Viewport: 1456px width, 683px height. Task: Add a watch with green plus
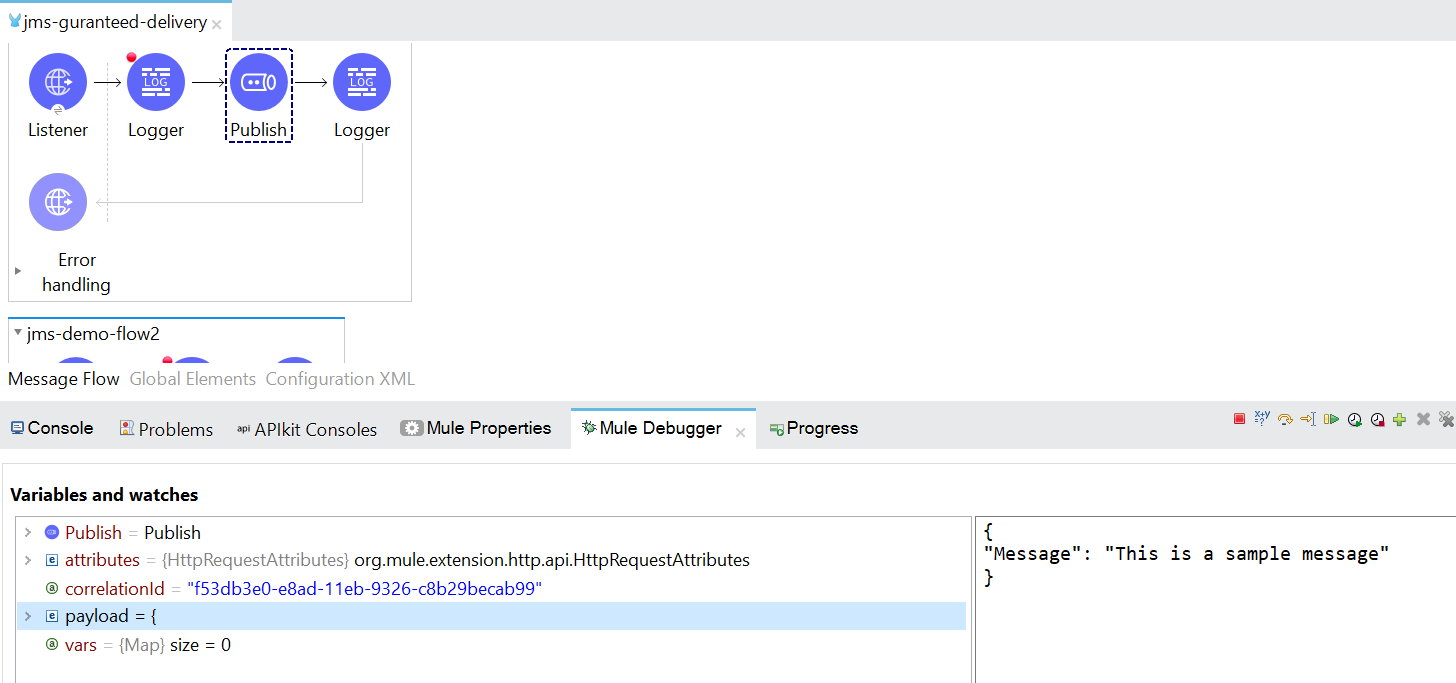pos(1400,420)
